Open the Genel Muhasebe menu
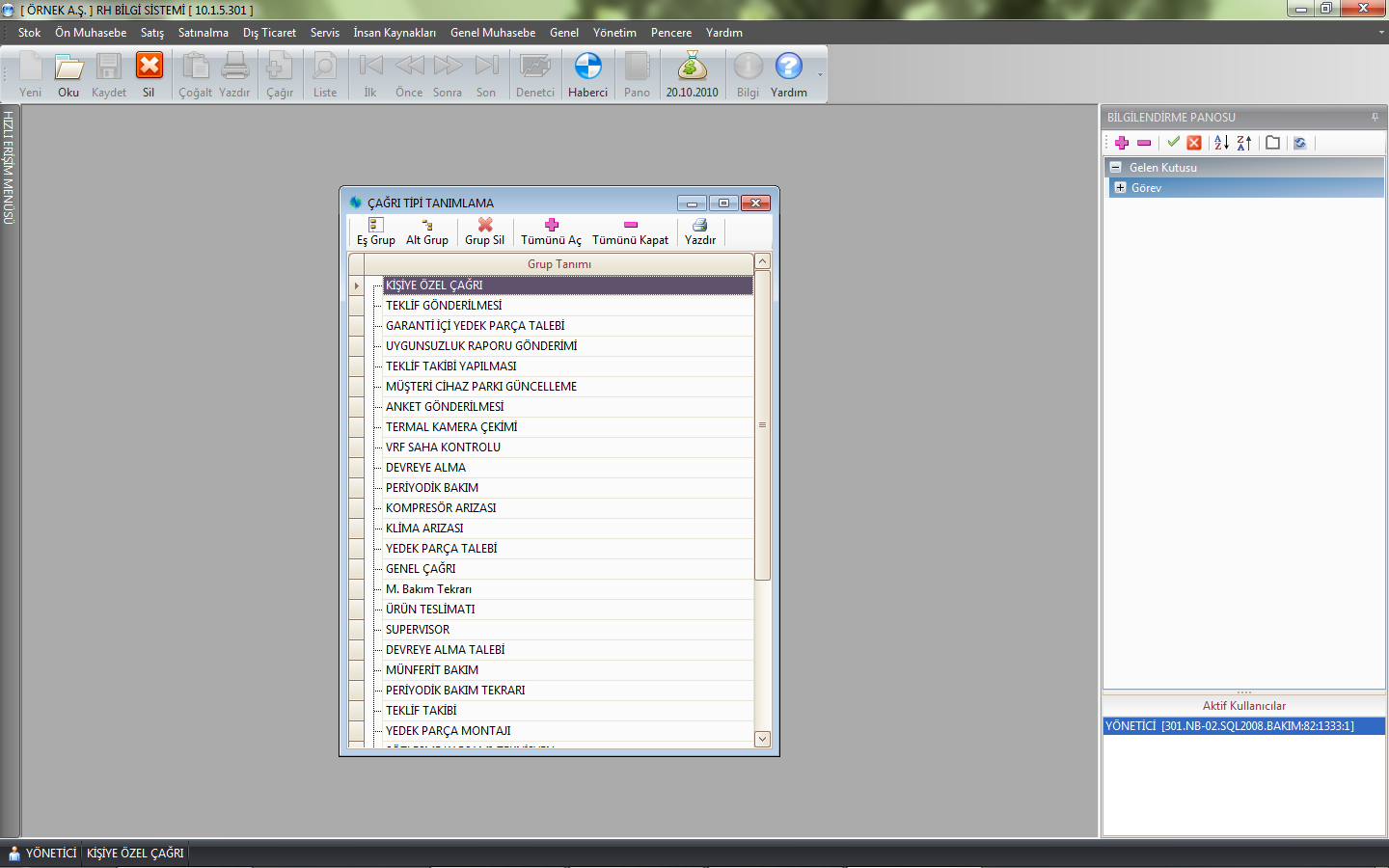 click(492, 33)
